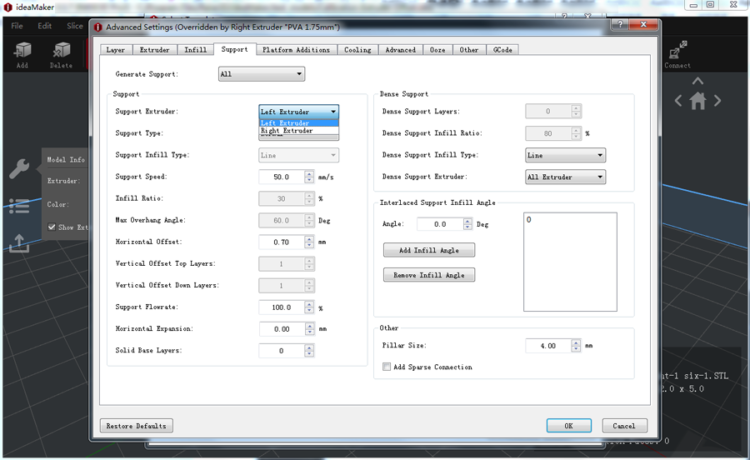Click the Delete model icon in toolbar
The width and height of the screenshot is (750, 460).
[x=61, y=50]
